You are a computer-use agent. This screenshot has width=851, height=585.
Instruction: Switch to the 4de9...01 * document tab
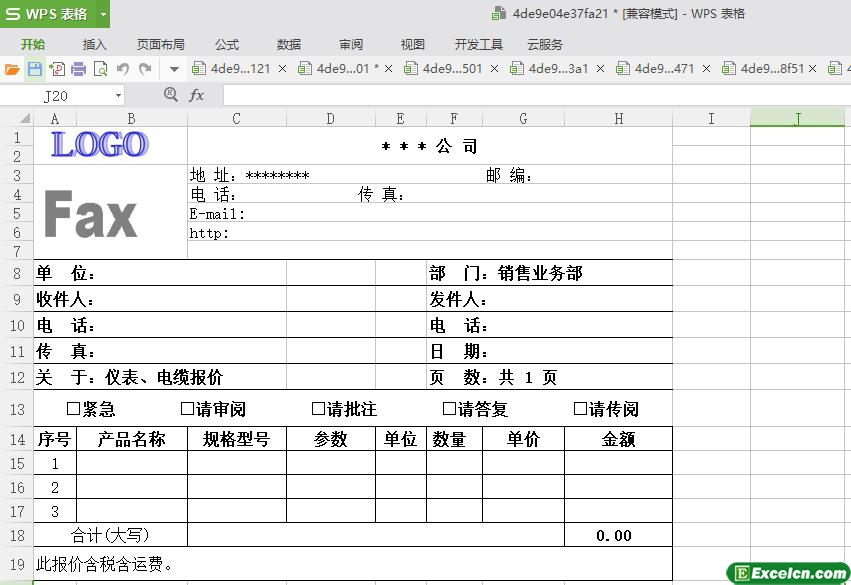pyautogui.click(x=340, y=69)
